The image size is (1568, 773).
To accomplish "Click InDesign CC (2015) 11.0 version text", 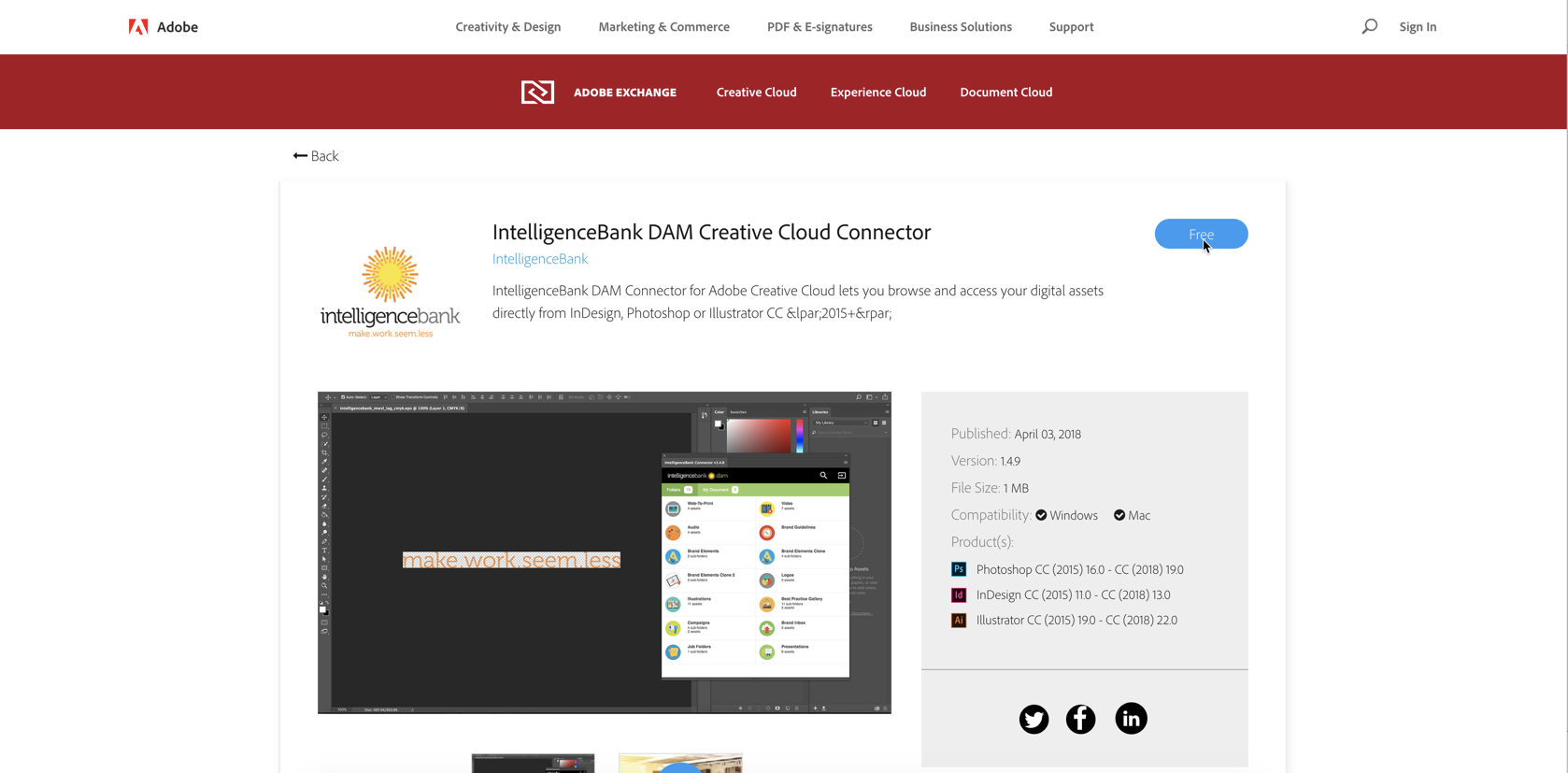I will click(1073, 594).
